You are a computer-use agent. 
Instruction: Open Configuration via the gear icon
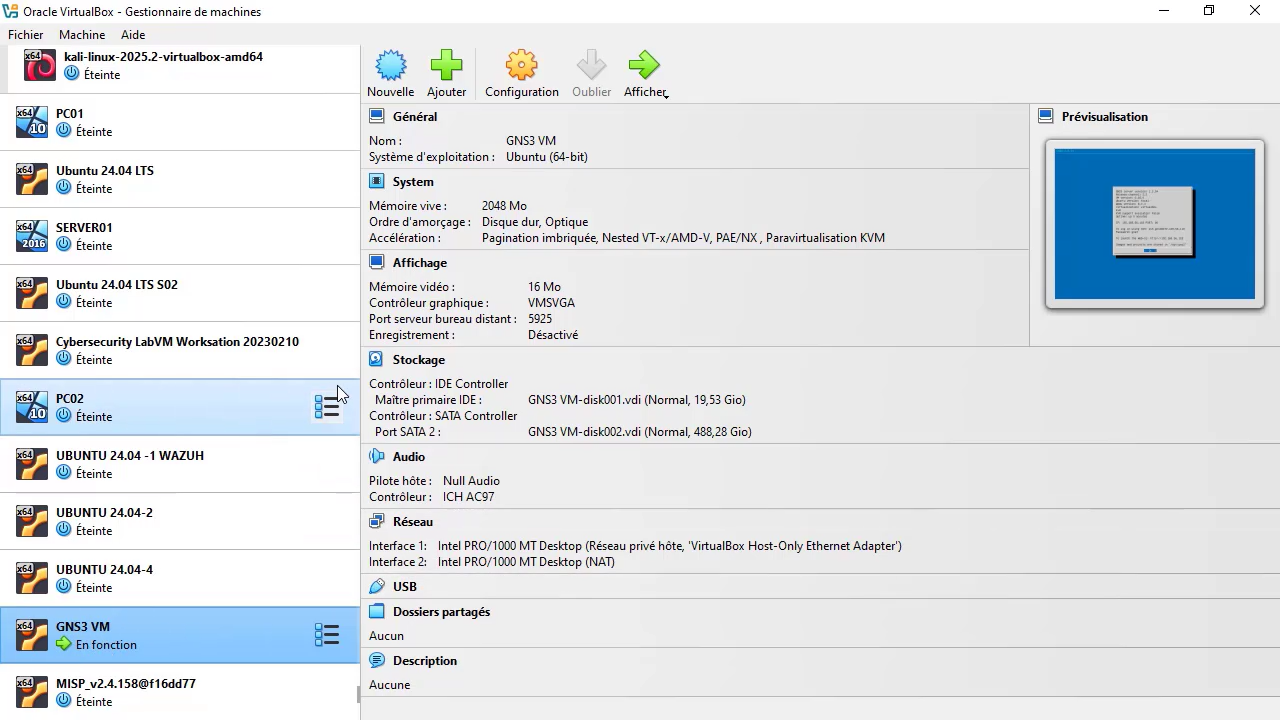(x=522, y=66)
